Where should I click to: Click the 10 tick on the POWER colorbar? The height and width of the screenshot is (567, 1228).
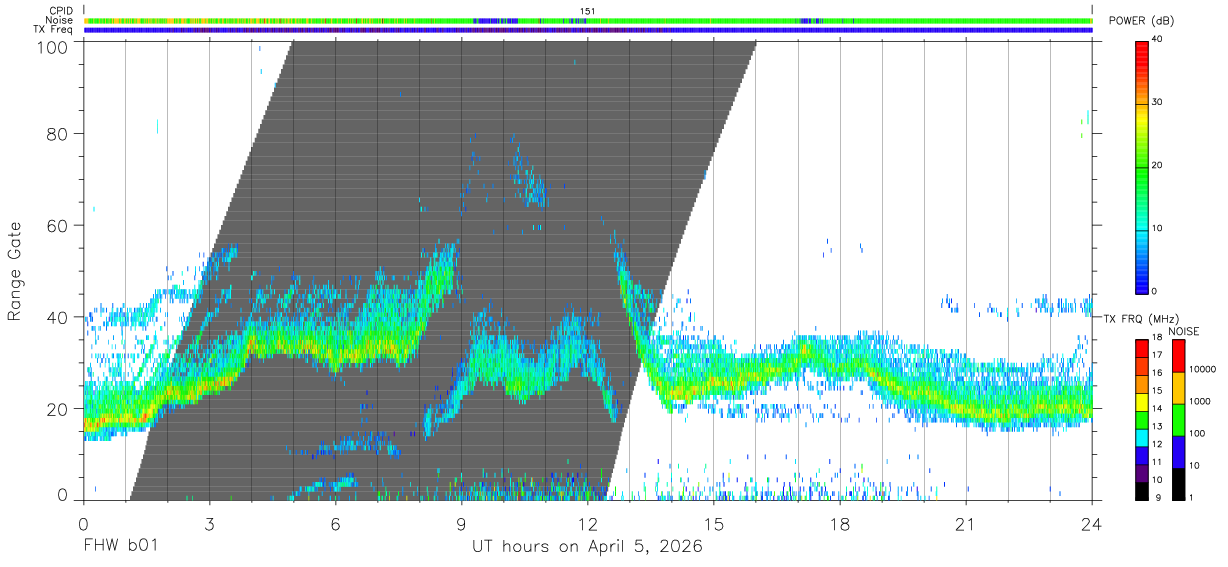pyautogui.click(x=1157, y=228)
